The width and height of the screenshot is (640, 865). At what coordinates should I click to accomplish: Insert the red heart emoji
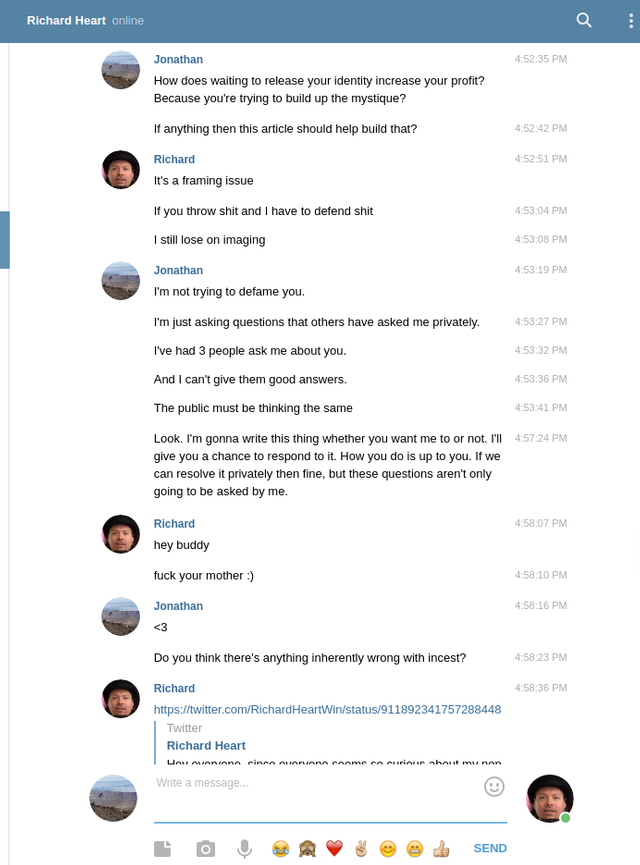pos(334,848)
